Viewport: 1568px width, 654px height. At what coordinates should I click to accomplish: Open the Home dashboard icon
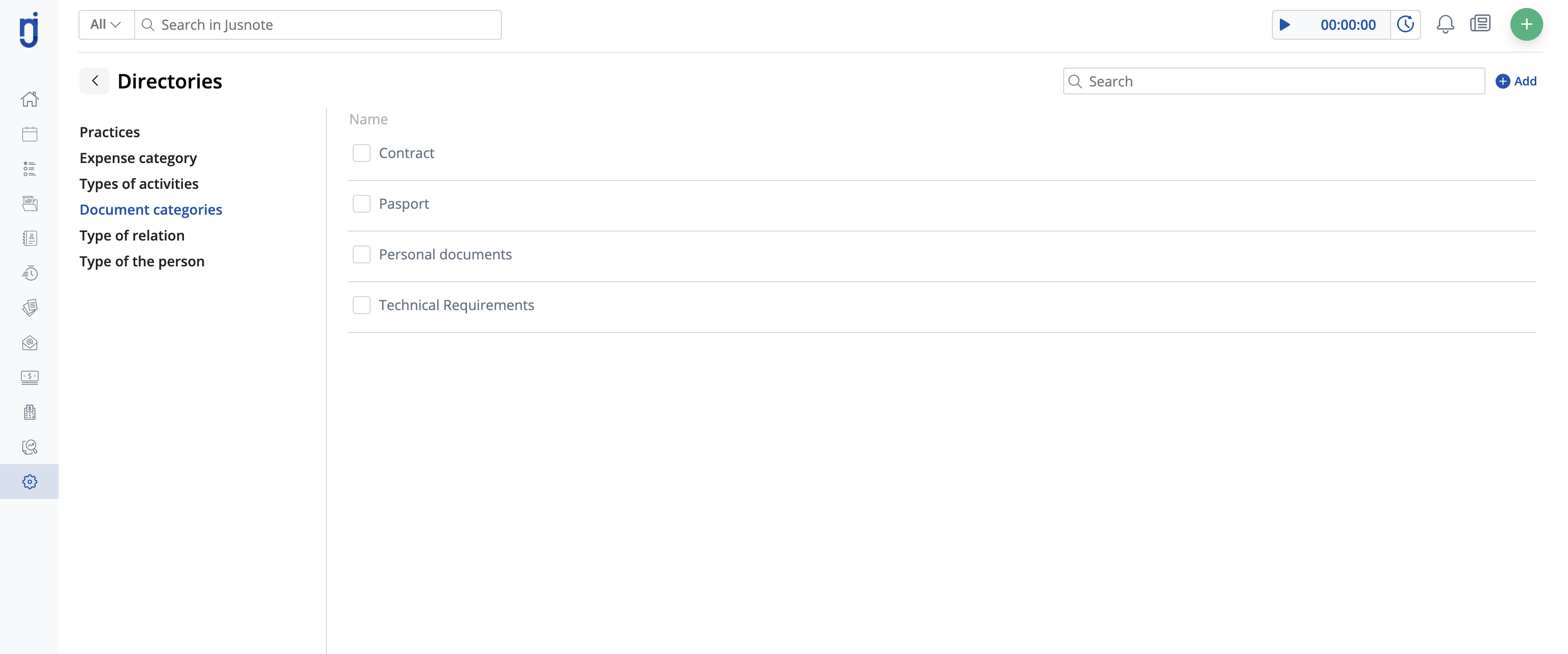coord(29,99)
